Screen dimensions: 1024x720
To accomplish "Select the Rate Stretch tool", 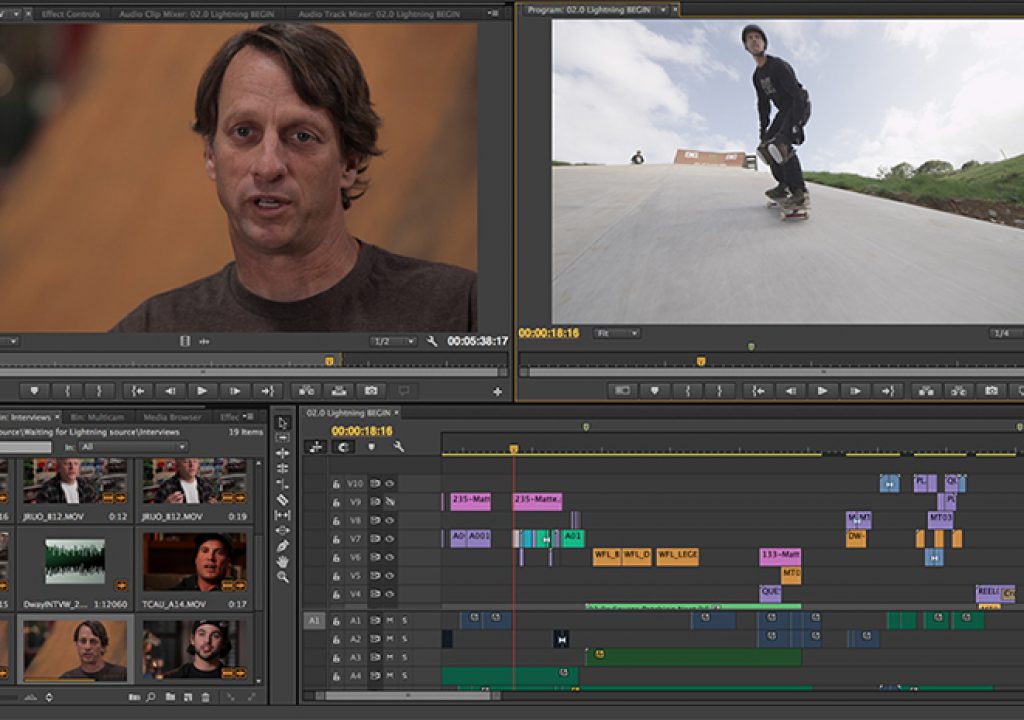I will (283, 484).
